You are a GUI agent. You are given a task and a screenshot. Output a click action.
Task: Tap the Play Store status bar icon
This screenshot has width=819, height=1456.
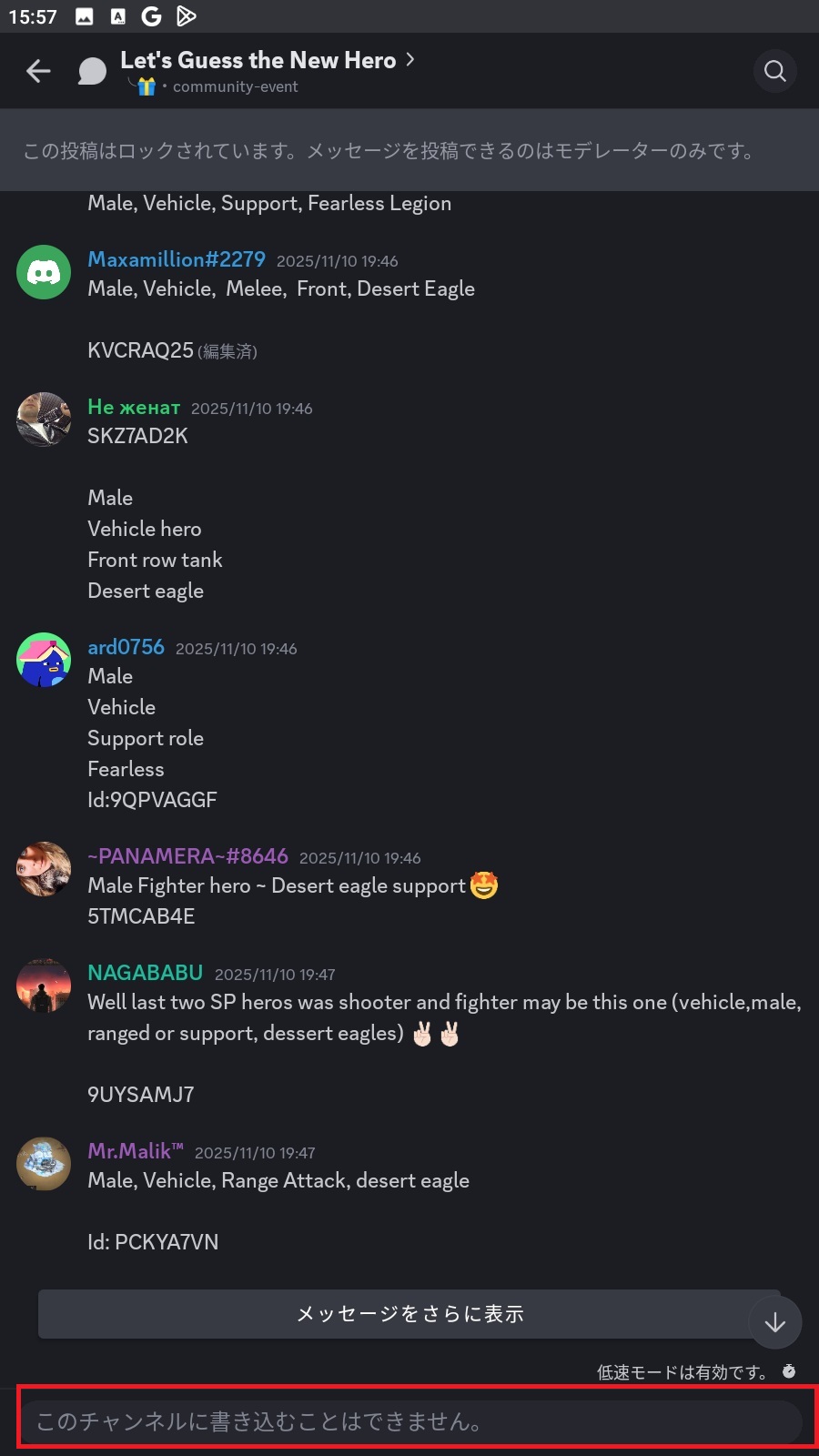point(186,15)
